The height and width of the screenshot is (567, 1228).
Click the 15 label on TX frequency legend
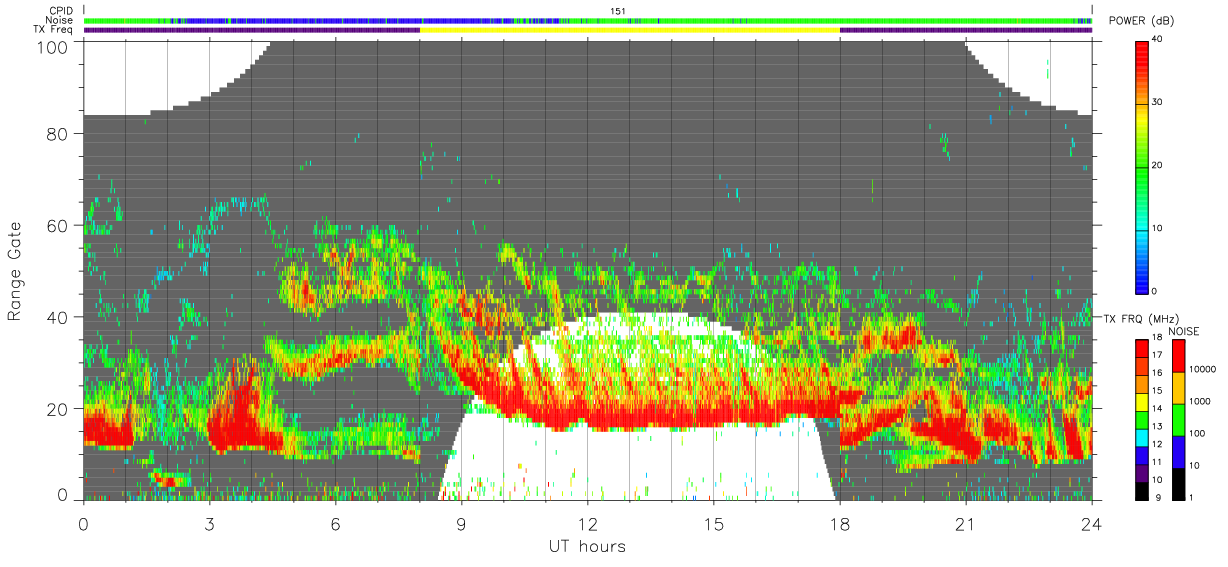(x=1157, y=391)
